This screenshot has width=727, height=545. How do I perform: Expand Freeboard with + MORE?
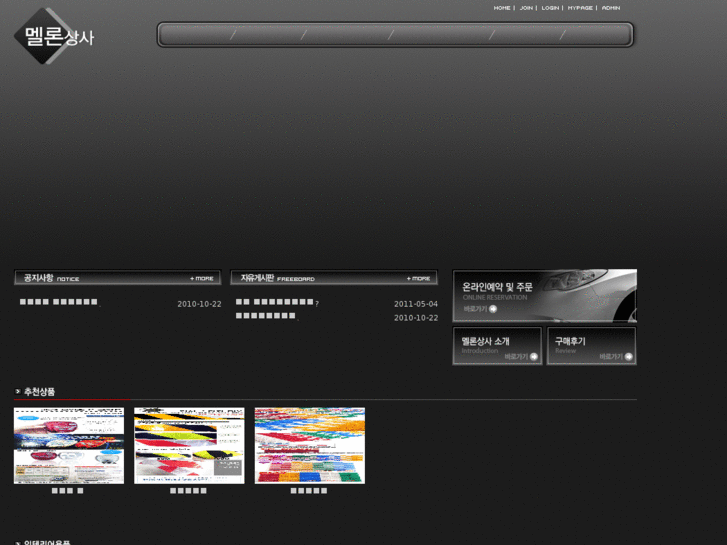tap(419, 278)
